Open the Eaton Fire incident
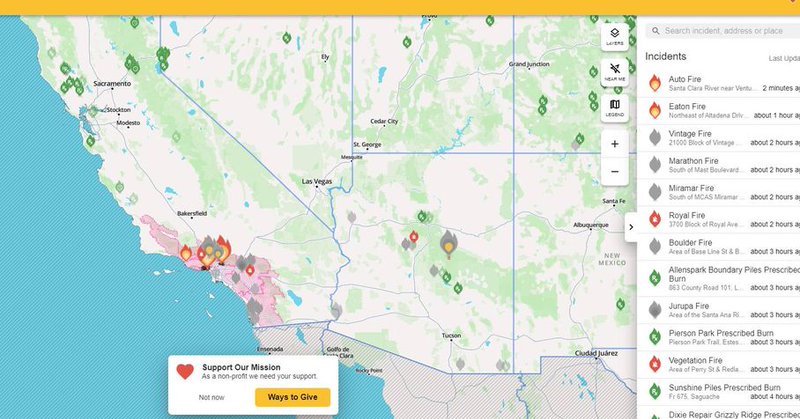 719,111
